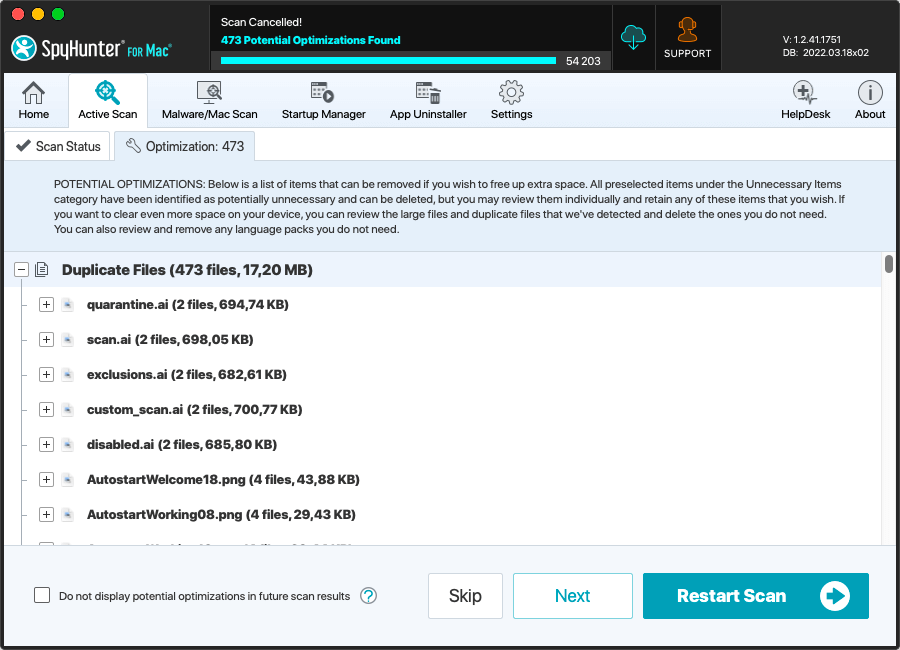Expand the custom_scan.ai file group

tap(46, 410)
